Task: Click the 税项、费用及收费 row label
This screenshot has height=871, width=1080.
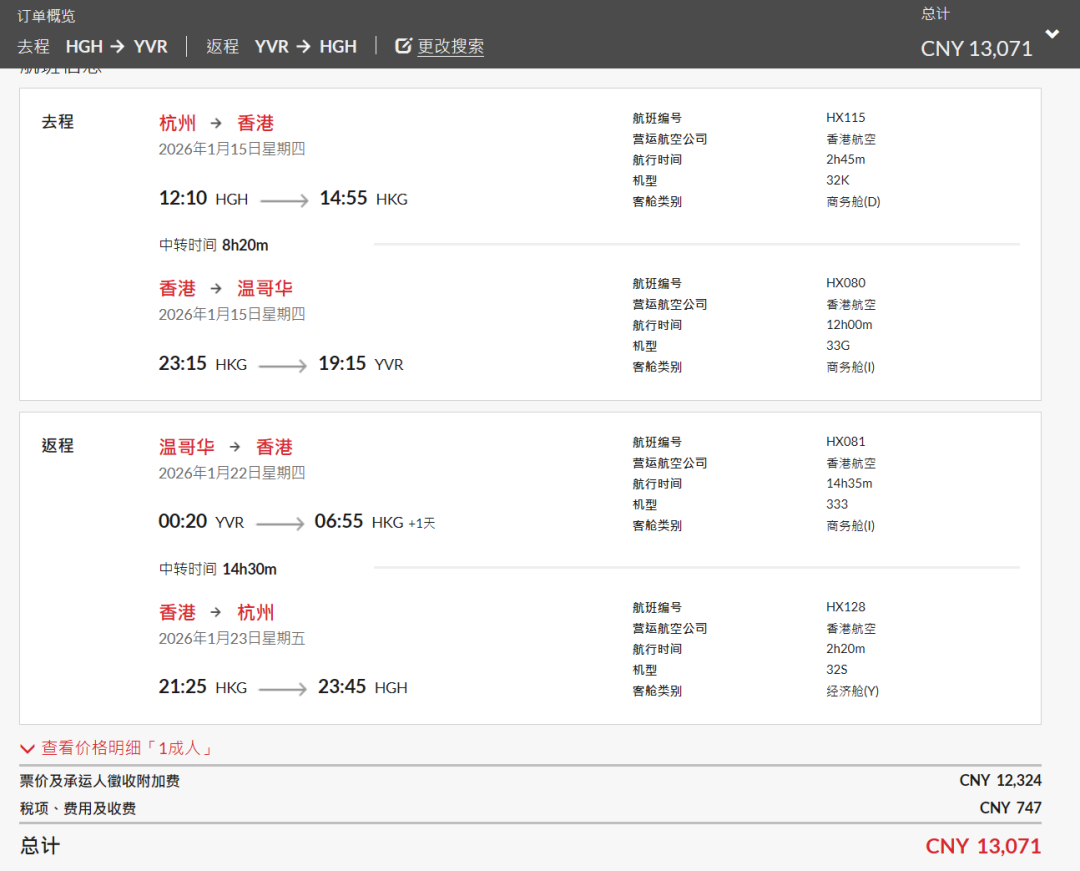Action: click(x=78, y=808)
